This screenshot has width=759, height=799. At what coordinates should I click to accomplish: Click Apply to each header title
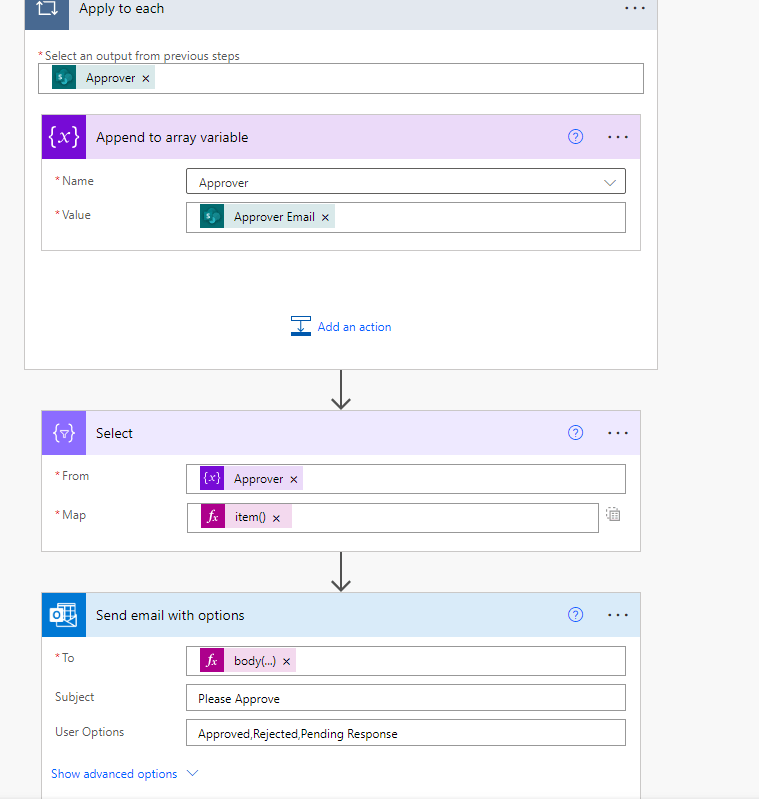121,9
